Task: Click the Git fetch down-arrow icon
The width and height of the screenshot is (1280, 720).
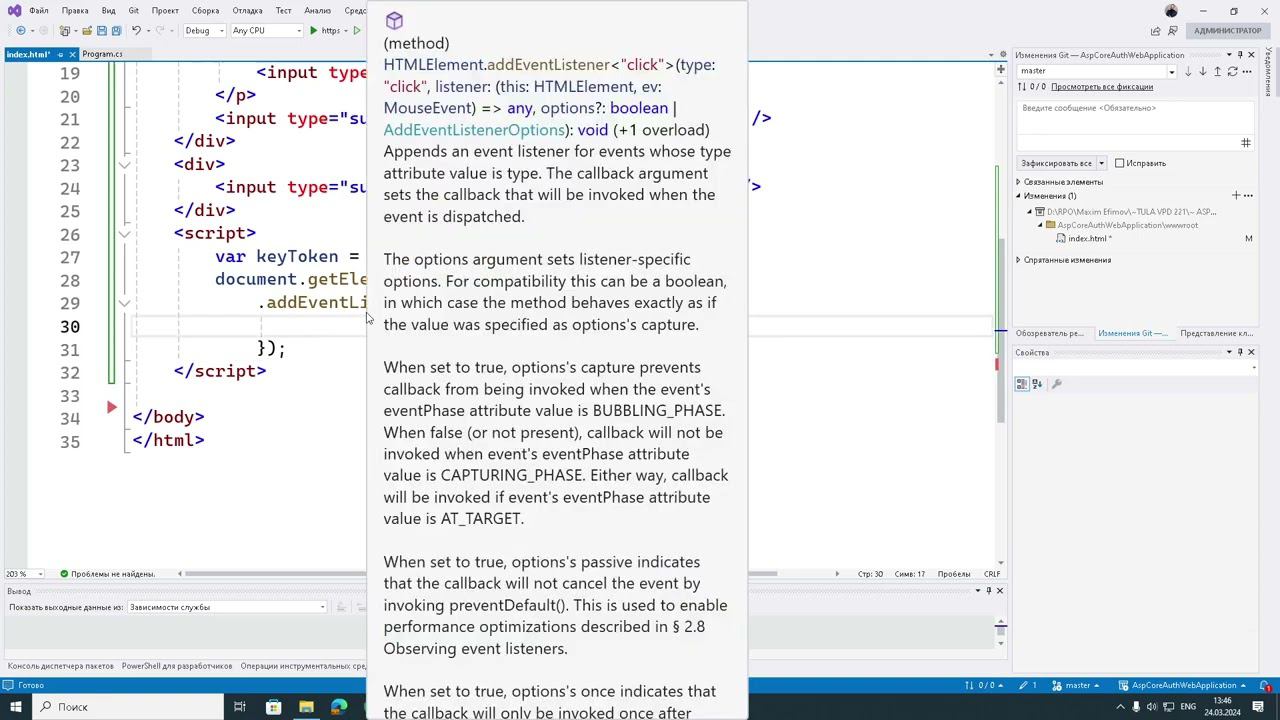Action: (x=1188, y=71)
